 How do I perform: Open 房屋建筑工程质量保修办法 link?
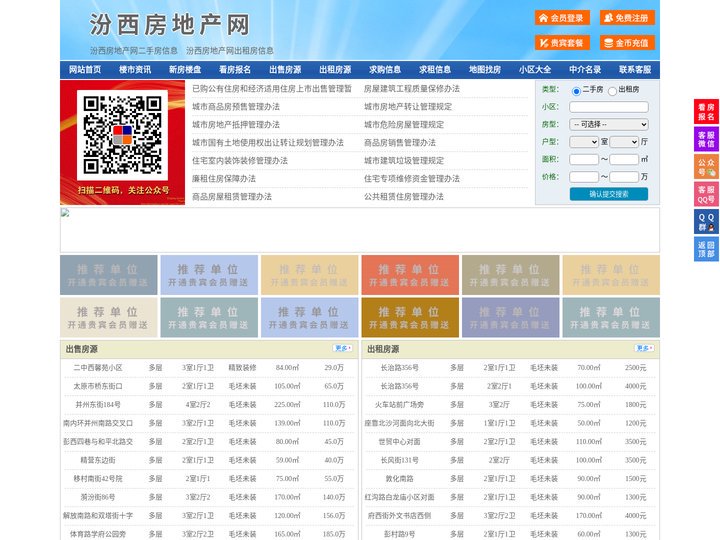coord(412,89)
